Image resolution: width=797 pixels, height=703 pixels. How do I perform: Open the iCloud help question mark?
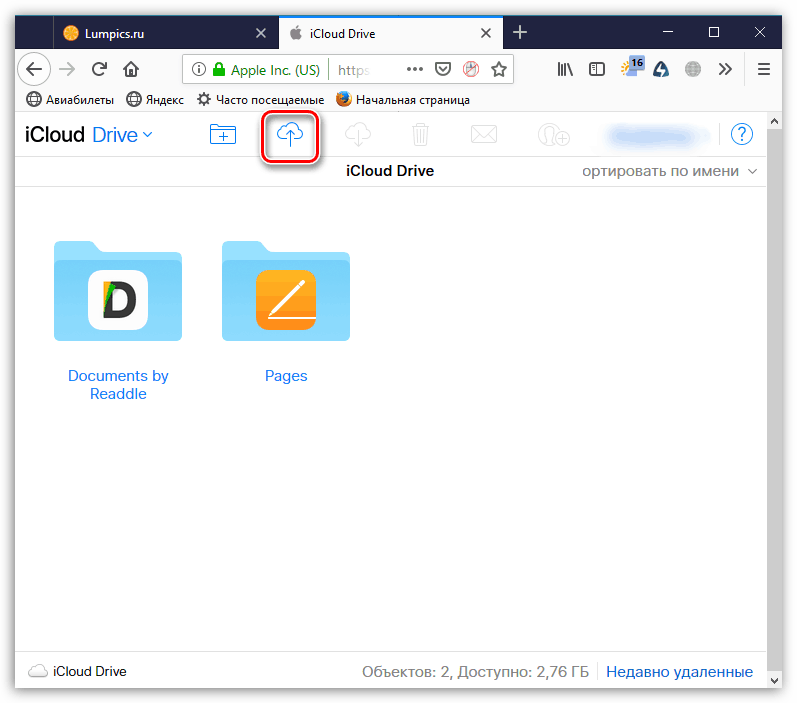[742, 134]
